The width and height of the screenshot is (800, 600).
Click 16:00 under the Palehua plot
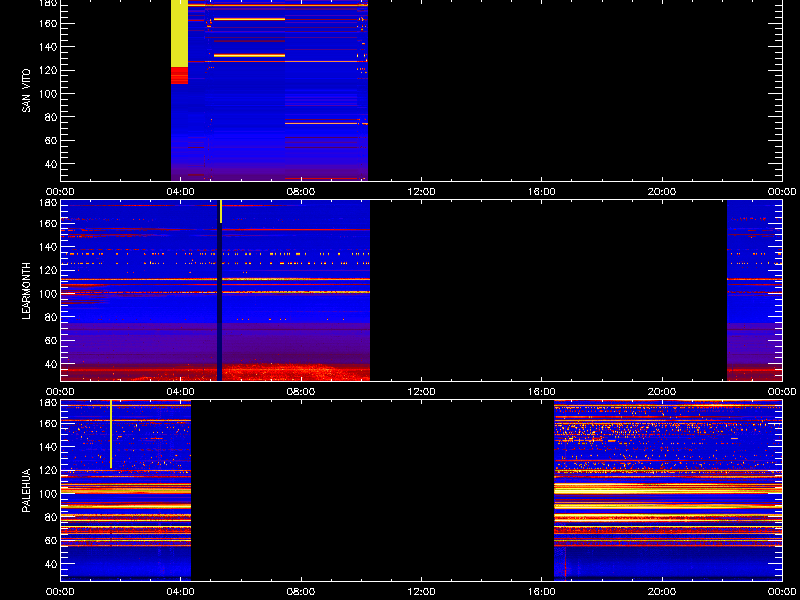(x=542, y=592)
